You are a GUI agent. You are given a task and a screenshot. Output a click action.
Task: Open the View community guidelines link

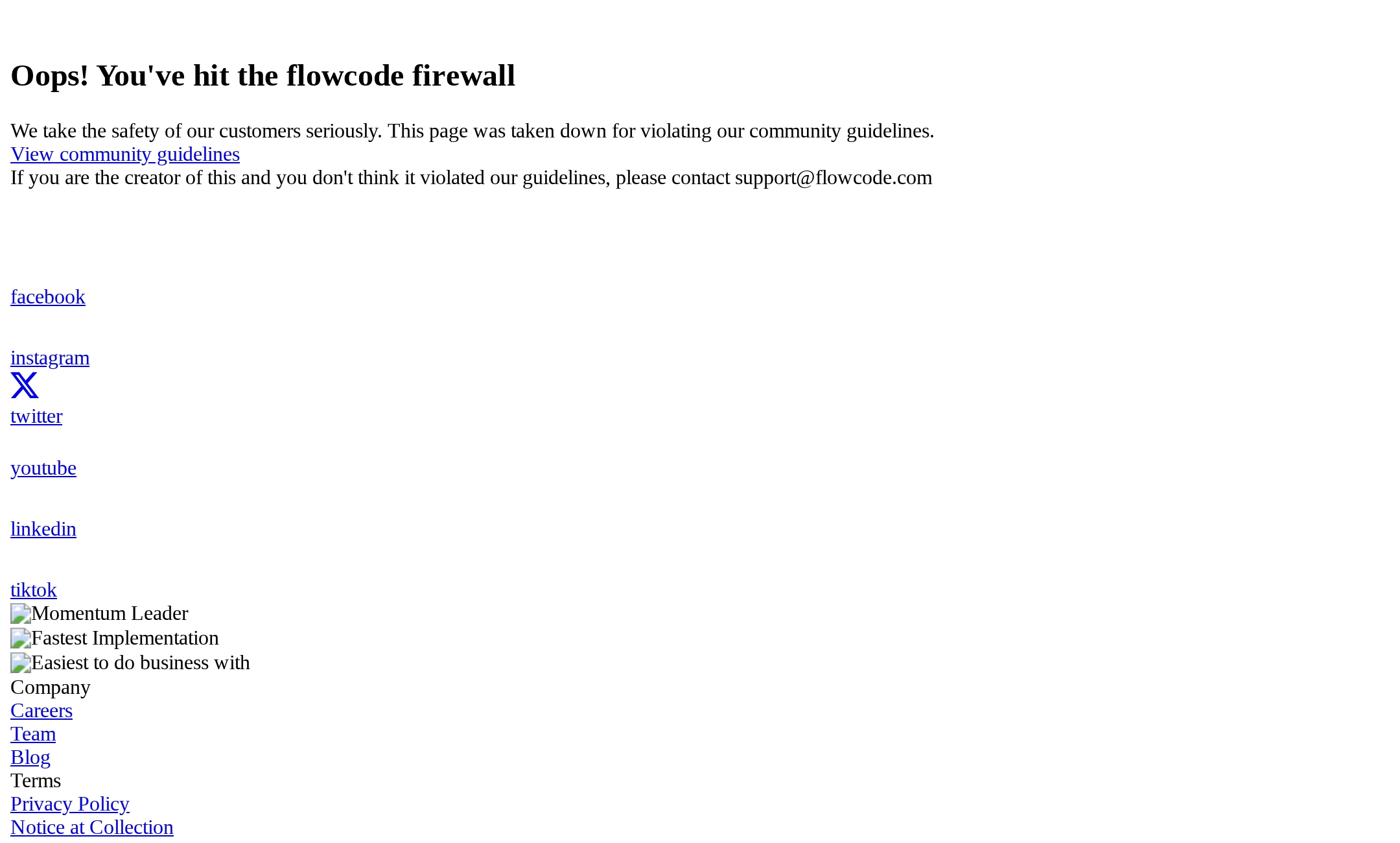click(x=125, y=153)
